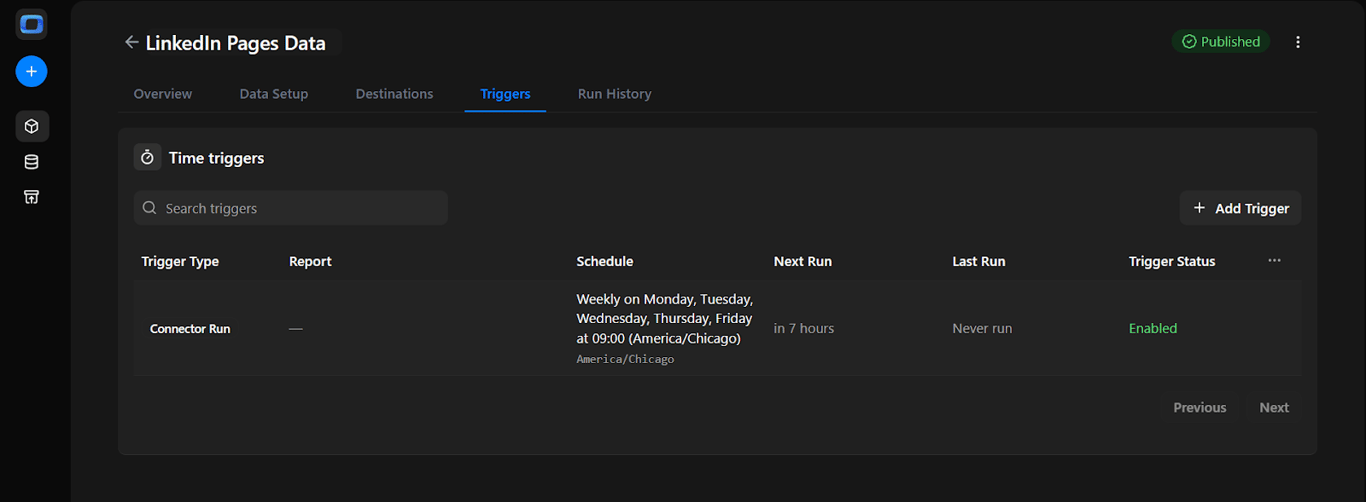Click the 'in 7 hours' cell
Image resolution: width=1366 pixels, height=502 pixels.
click(x=804, y=328)
